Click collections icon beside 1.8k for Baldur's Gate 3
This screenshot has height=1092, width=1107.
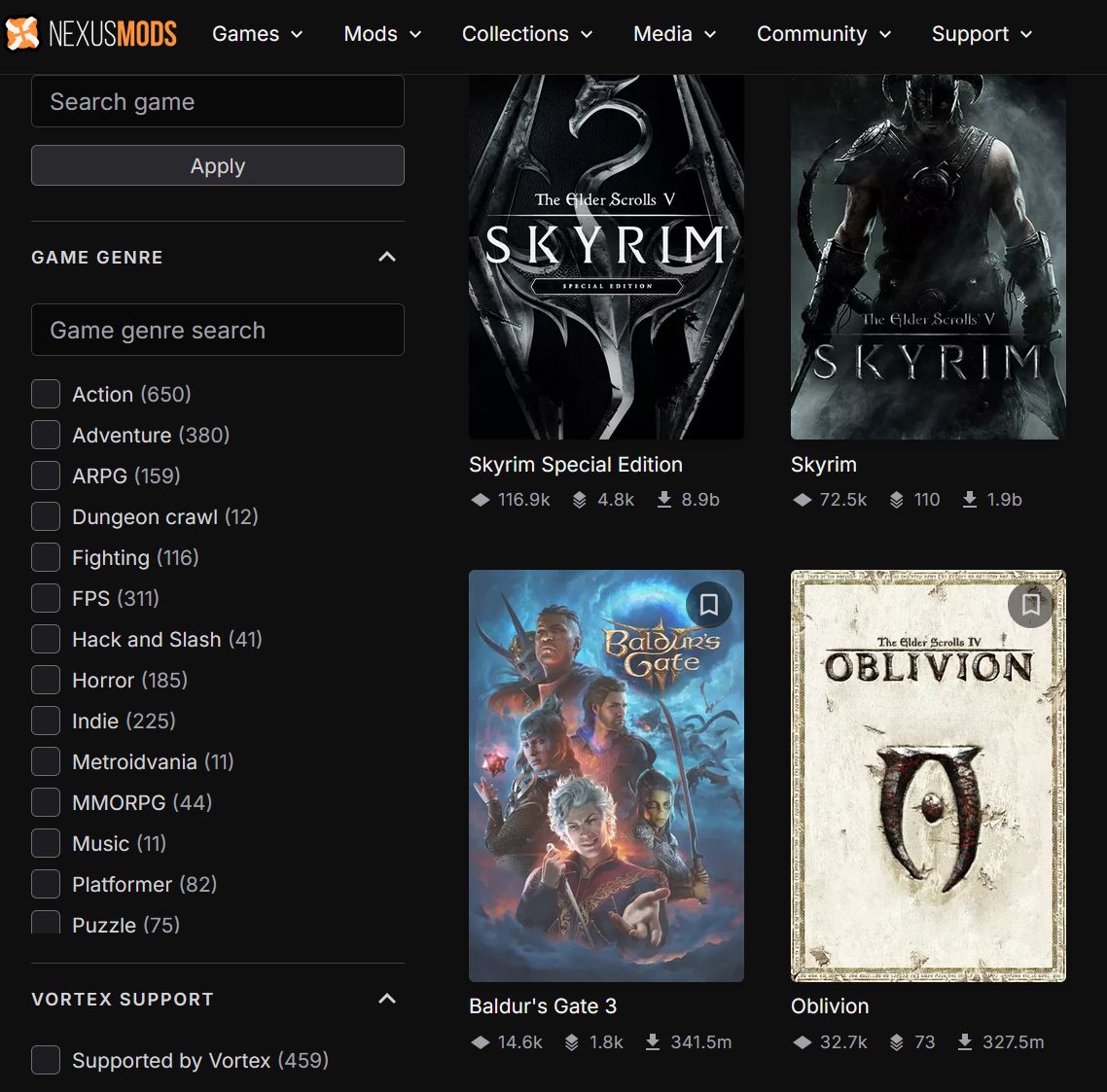click(572, 1041)
